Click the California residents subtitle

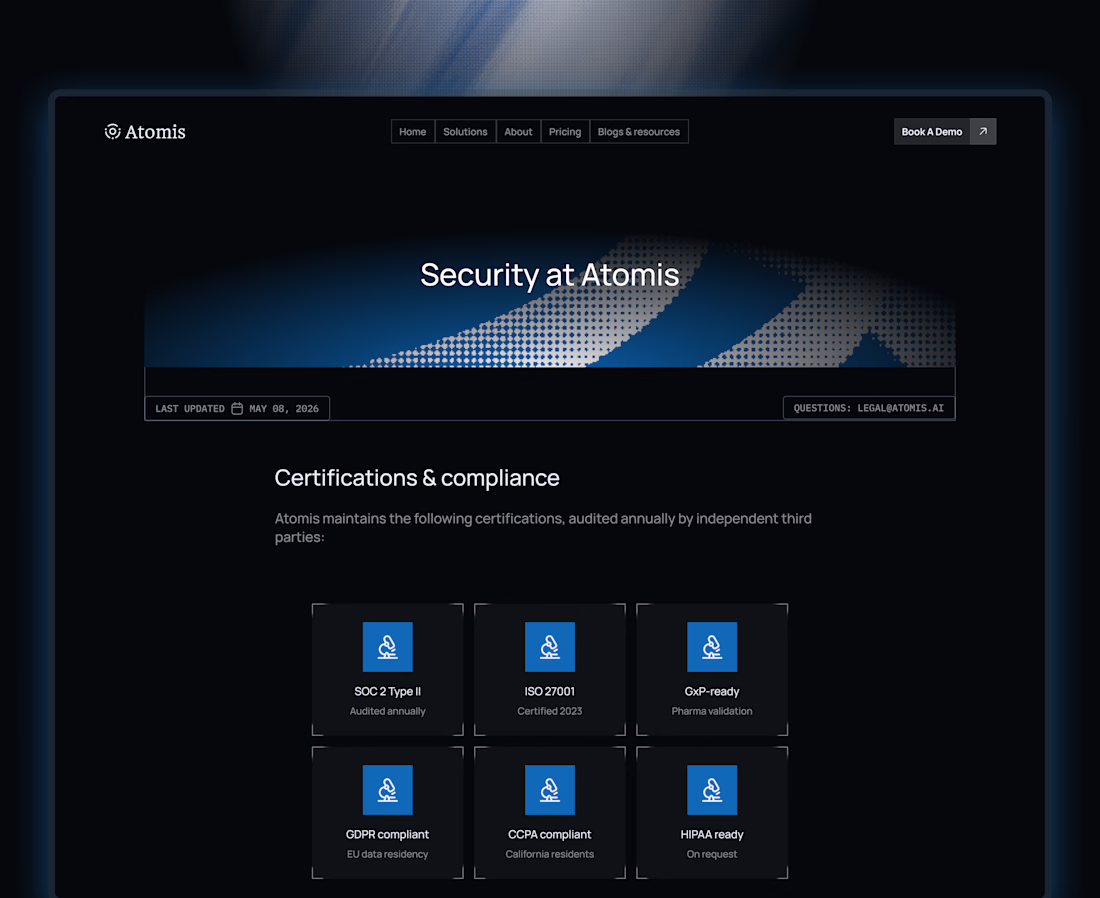(x=549, y=854)
